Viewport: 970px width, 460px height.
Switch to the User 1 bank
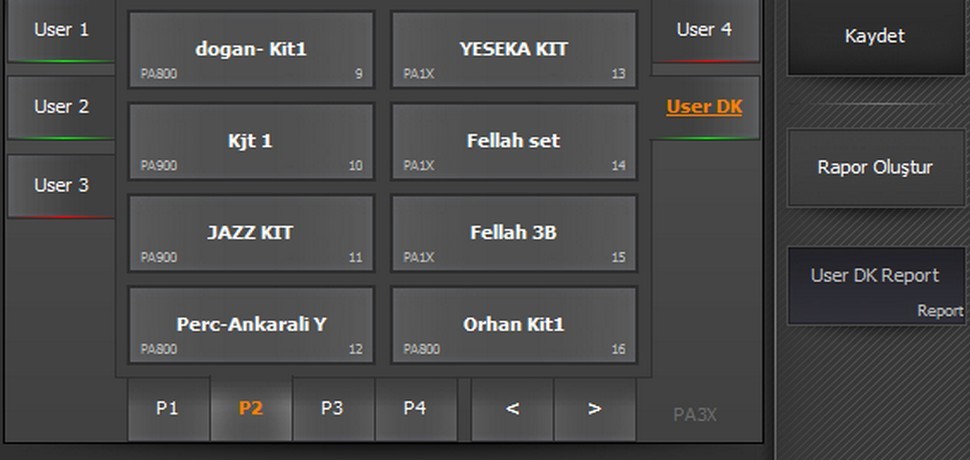click(61, 30)
